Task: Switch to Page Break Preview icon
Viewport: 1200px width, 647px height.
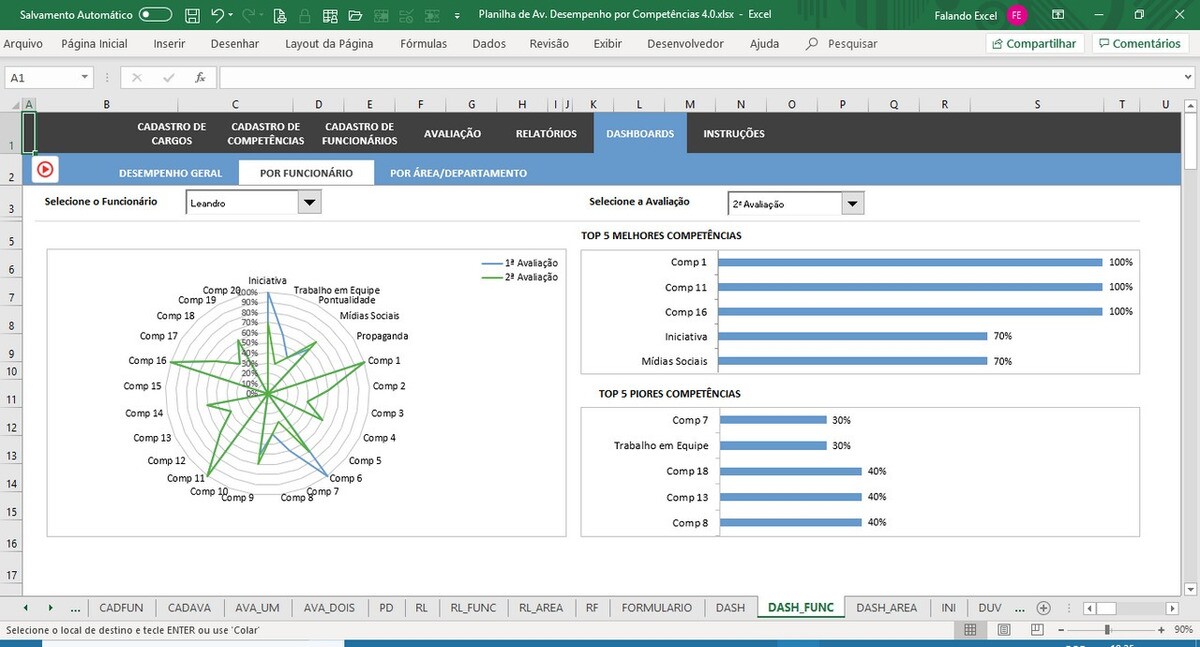Action: [x=1038, y=630]
